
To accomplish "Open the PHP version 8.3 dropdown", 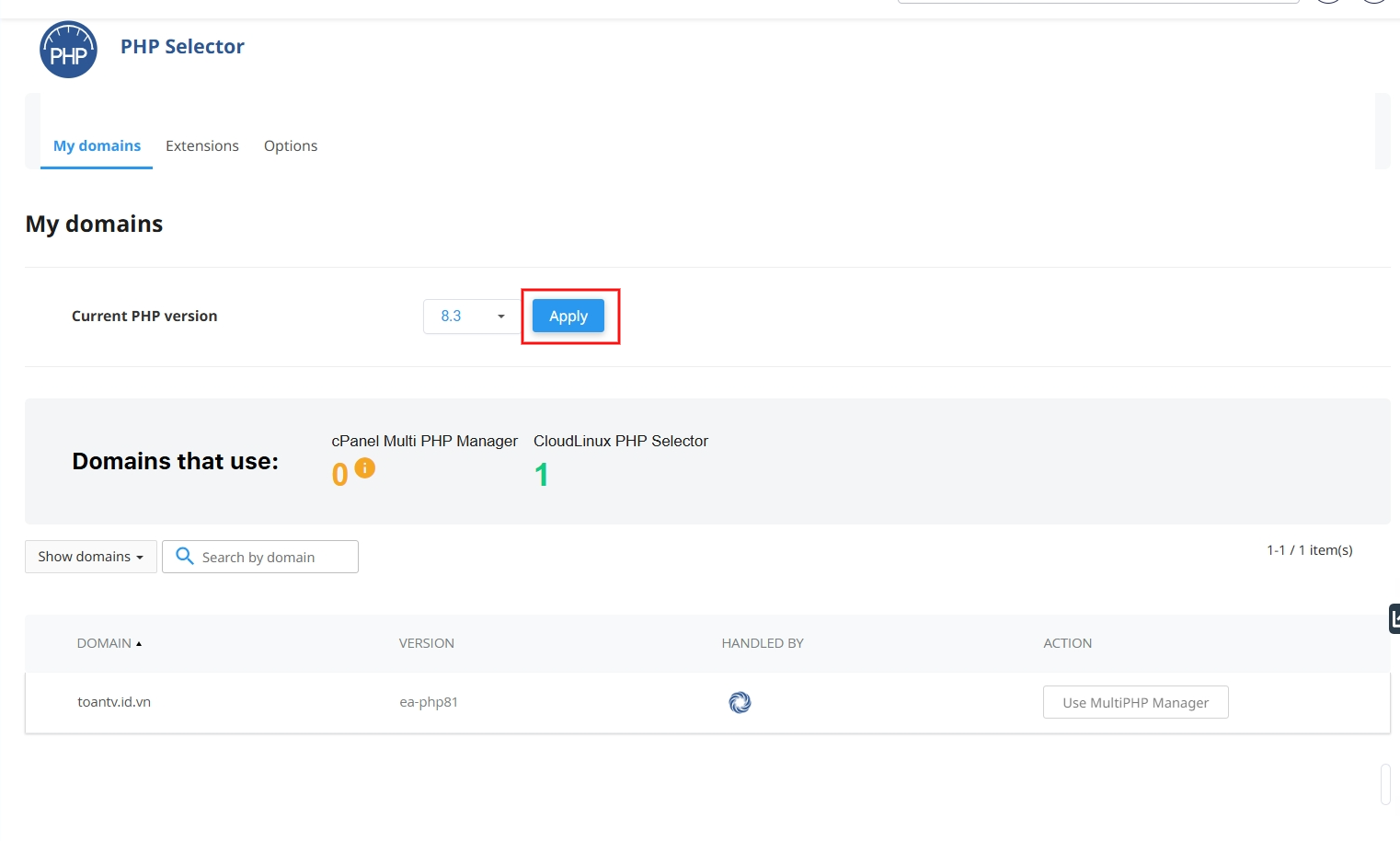I will click(473, 317).
